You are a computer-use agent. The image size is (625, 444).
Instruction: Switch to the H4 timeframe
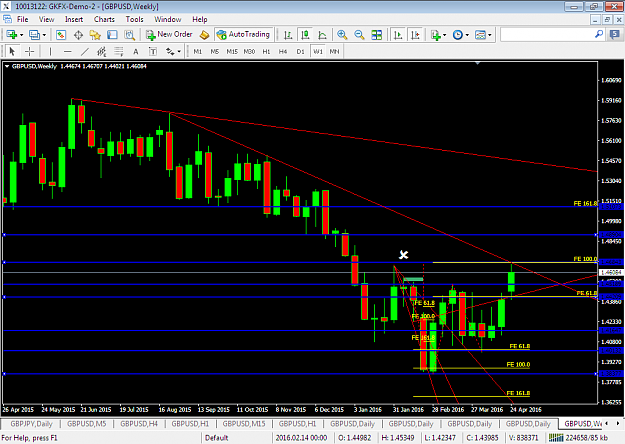coord(283,51)
